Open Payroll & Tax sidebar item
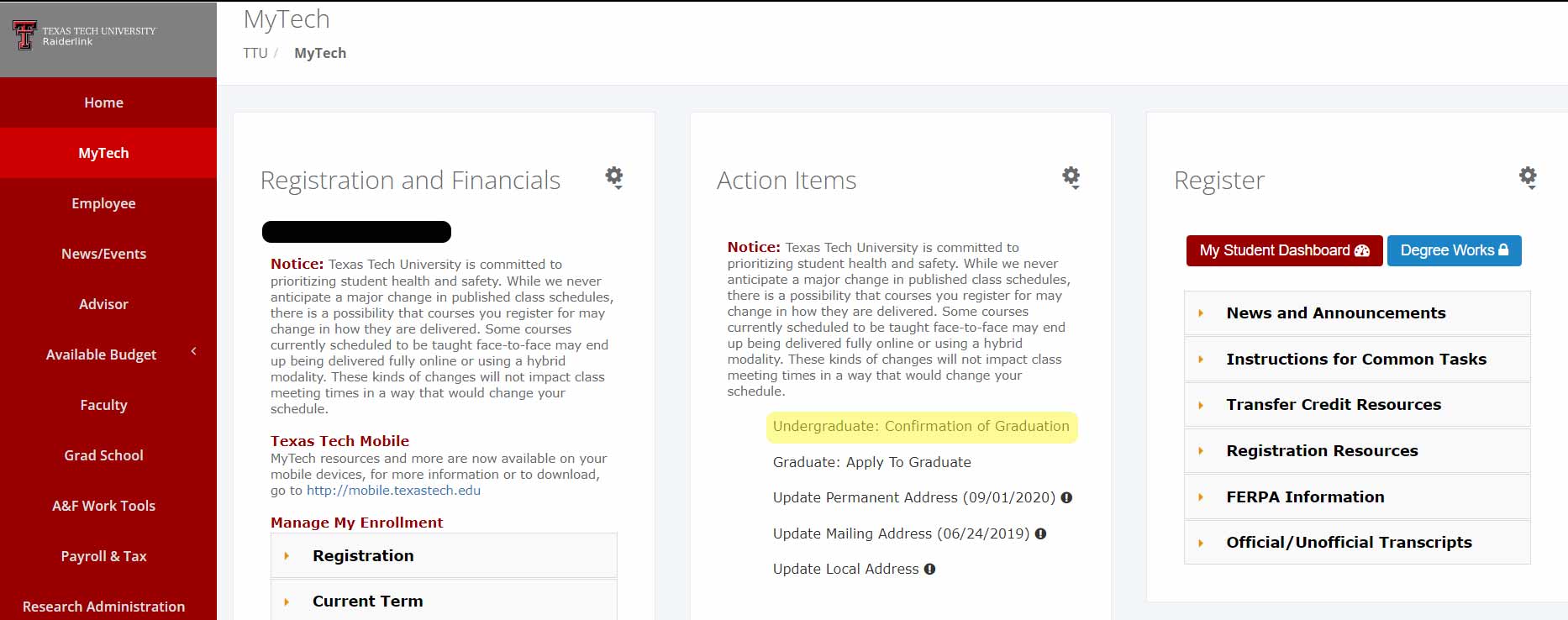1568x620 pixels. coord(108,556)
